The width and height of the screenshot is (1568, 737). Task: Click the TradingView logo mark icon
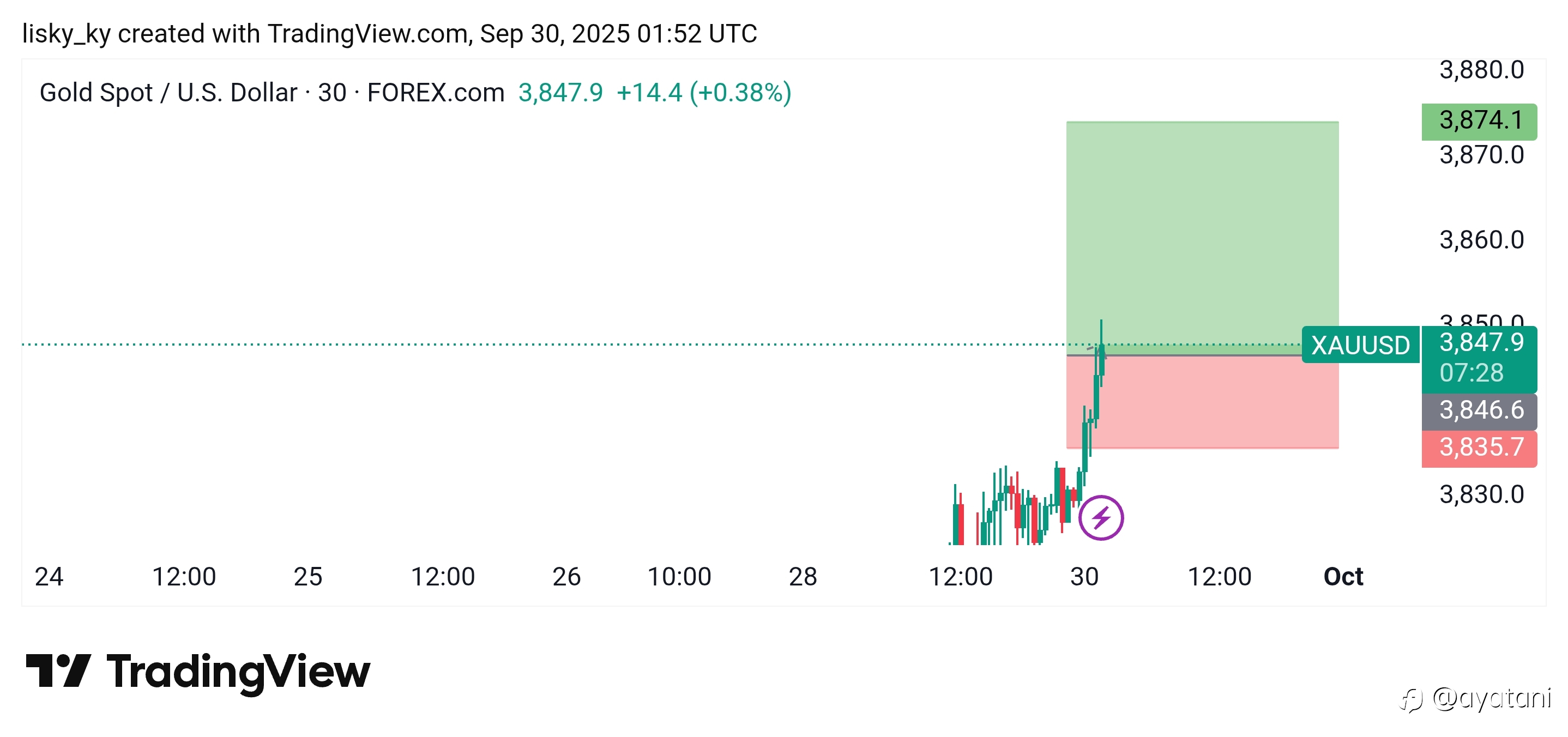tap(58, 670)
